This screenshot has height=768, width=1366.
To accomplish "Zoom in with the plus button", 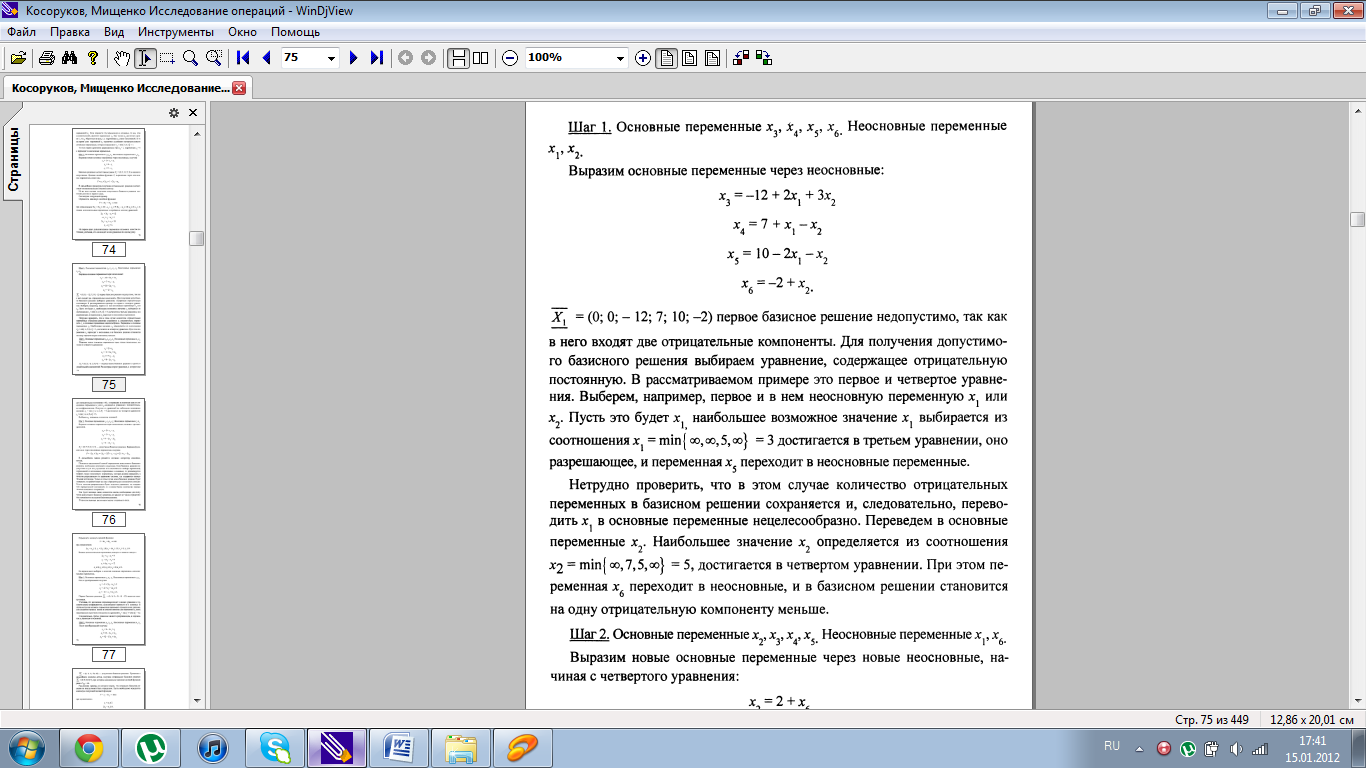I will tap(642, 58).
